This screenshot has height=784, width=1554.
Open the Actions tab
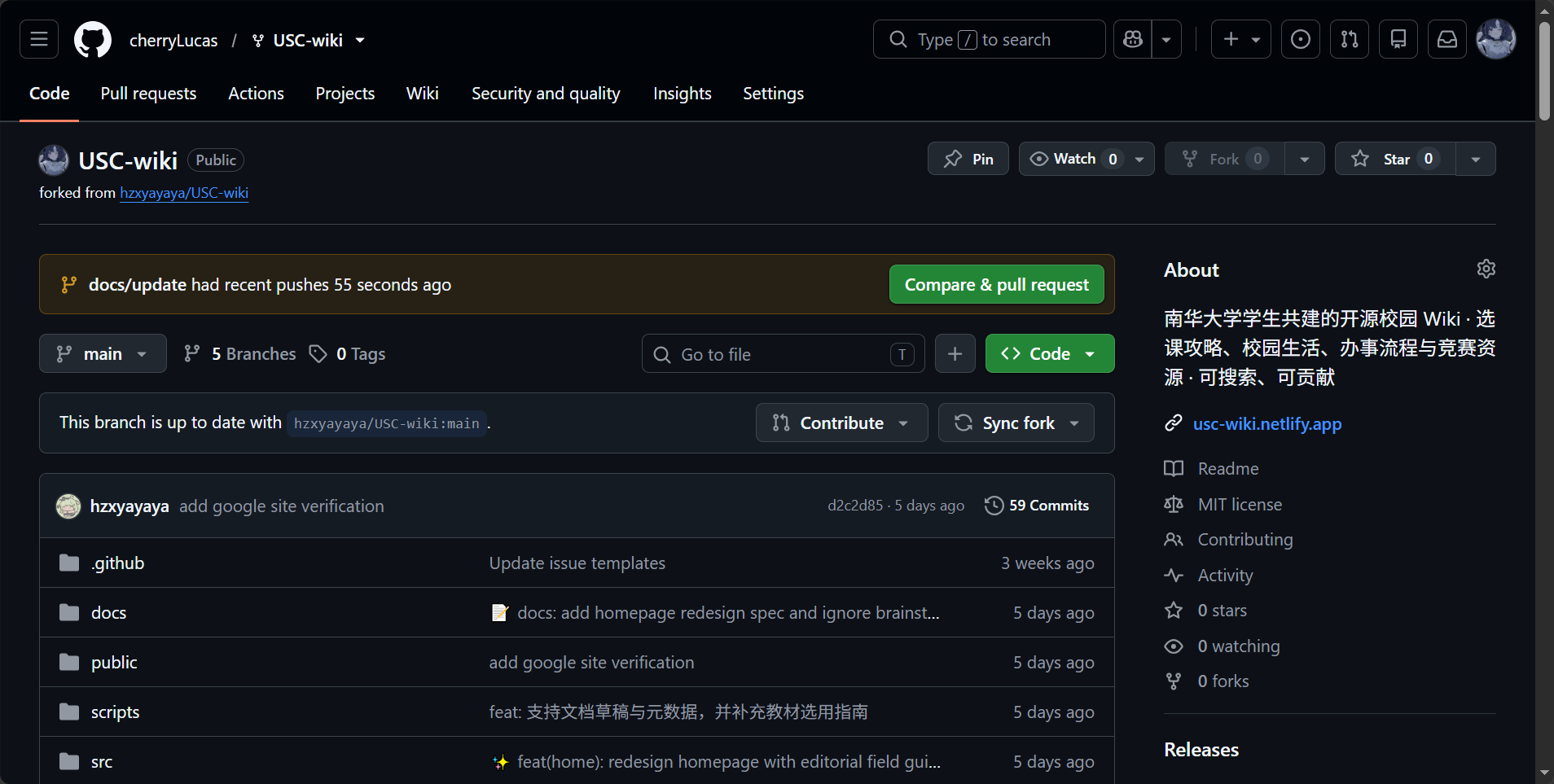pyautogui.click(x=256, y=94)
